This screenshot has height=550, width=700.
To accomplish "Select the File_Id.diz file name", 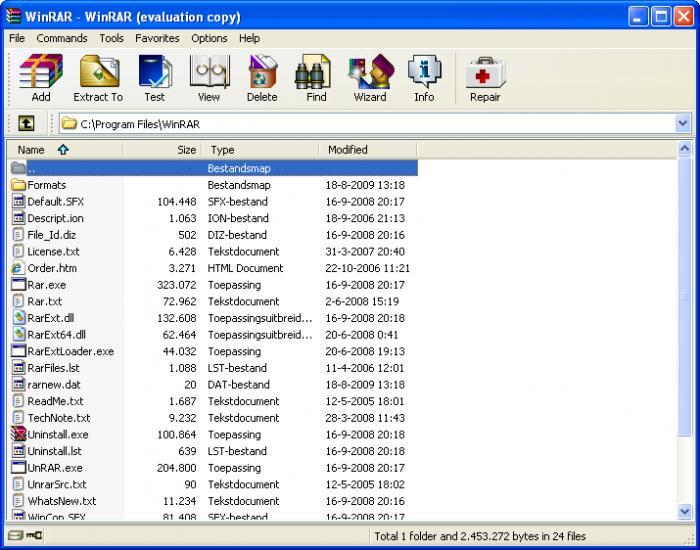I will pos(51,235).
